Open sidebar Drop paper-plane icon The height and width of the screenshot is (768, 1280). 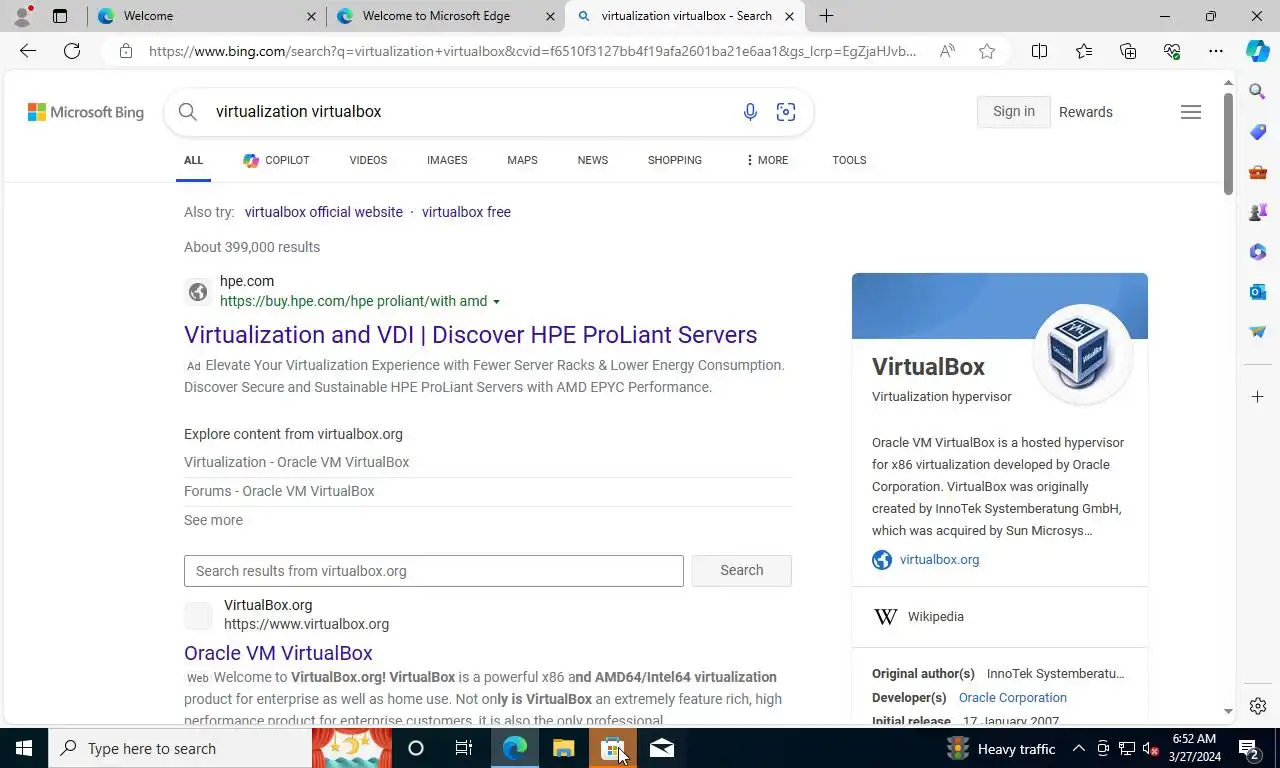[1258, 332]
